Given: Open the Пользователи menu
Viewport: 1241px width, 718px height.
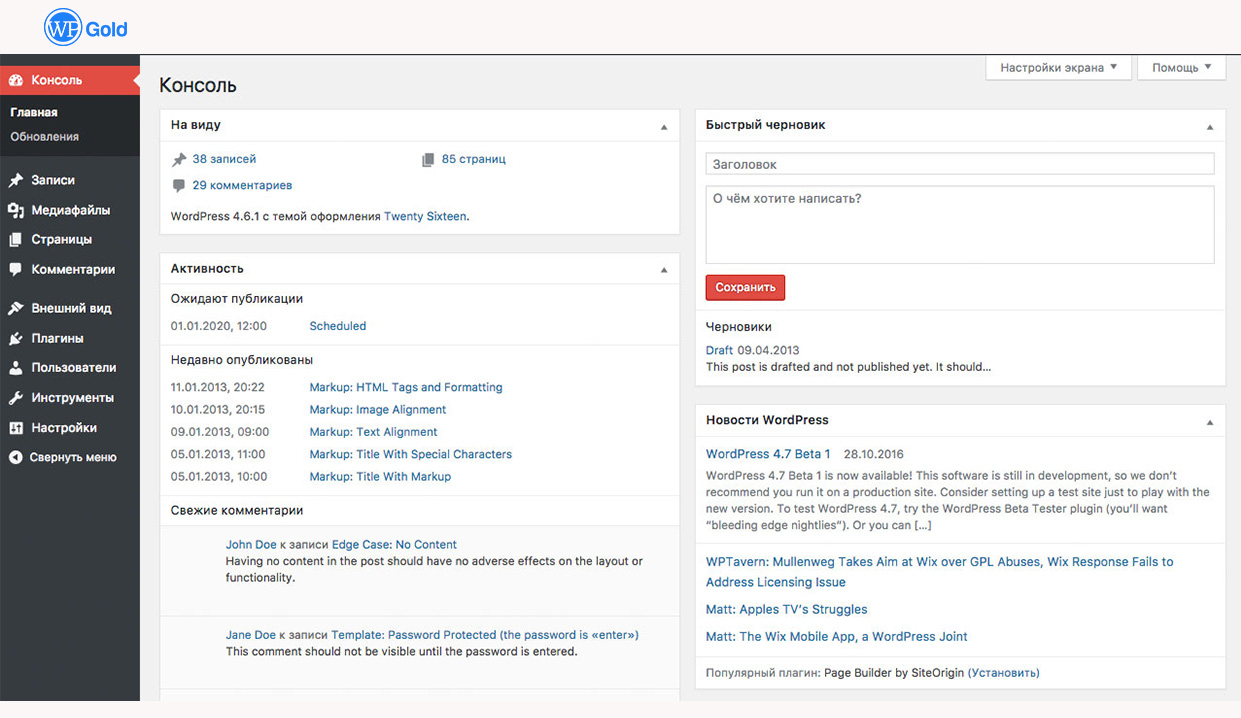Looking at the screenshot, I should point(70,368).
